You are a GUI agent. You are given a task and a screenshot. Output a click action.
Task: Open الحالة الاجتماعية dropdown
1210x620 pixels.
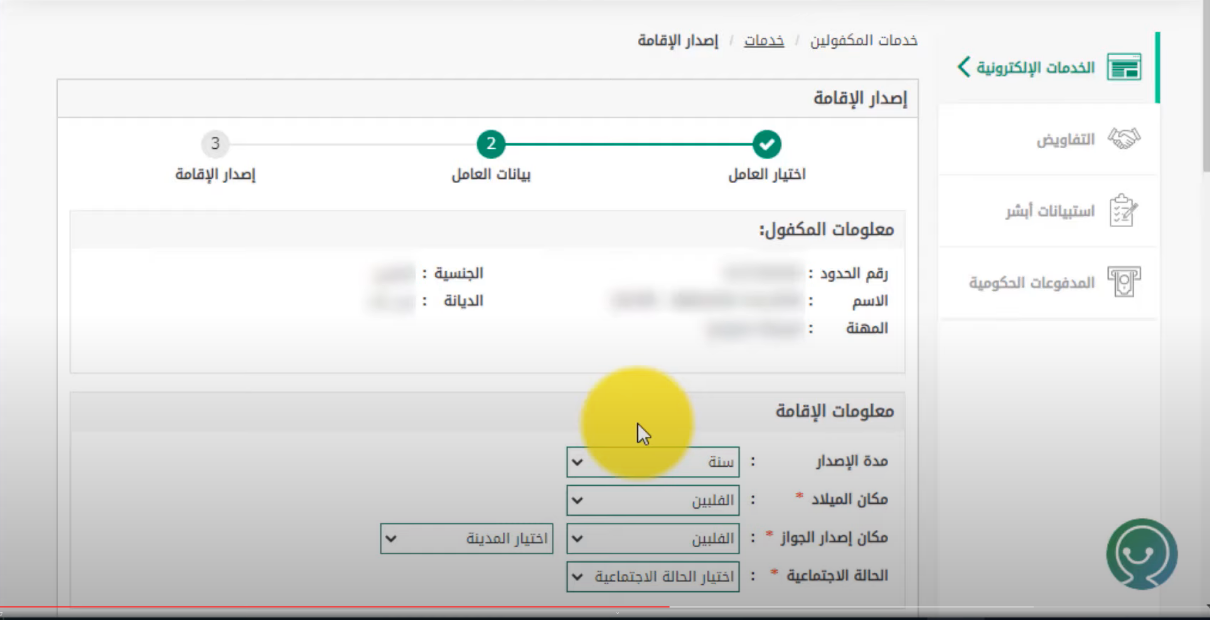[x=653, y=577]
